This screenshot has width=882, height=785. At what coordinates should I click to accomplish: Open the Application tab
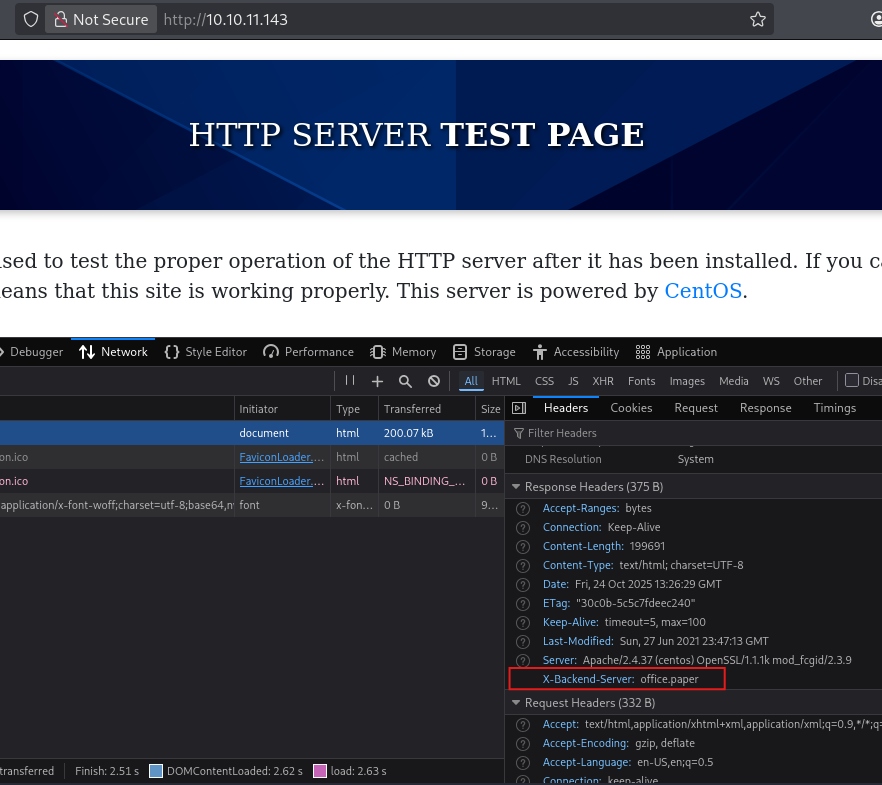tap(676, 352)
